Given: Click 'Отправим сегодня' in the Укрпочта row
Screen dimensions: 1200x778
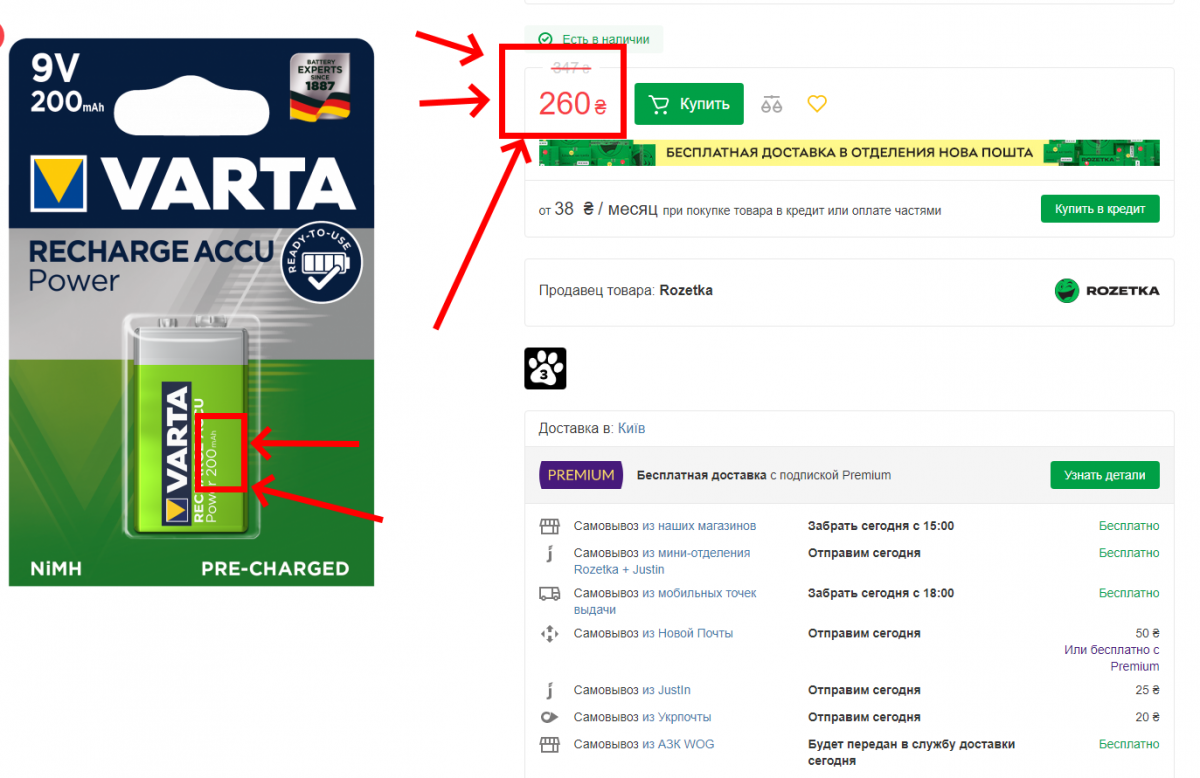Looking at the screenshot, I should [x=864, y=717].
